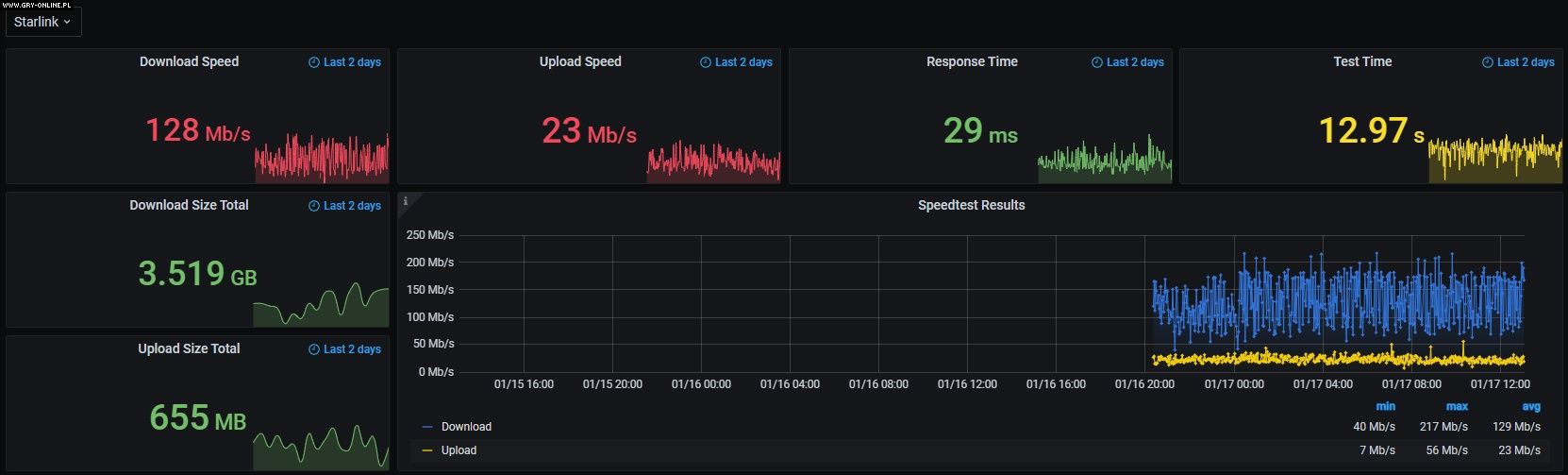The width and height of the screenshot is (1568, 475).
Task: Open the Response Time panel title menu
Action: [972, 61]
